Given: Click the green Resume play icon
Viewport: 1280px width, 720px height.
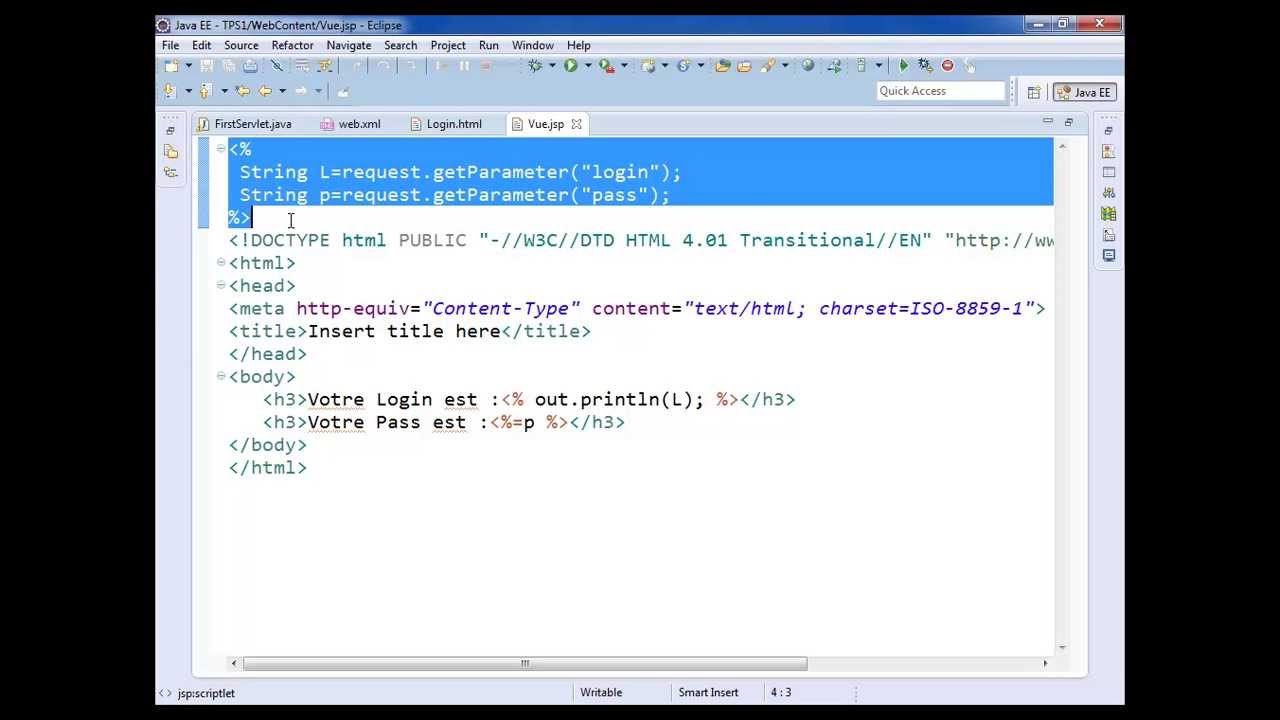Looking at the screenshot, I should [904, 66].
